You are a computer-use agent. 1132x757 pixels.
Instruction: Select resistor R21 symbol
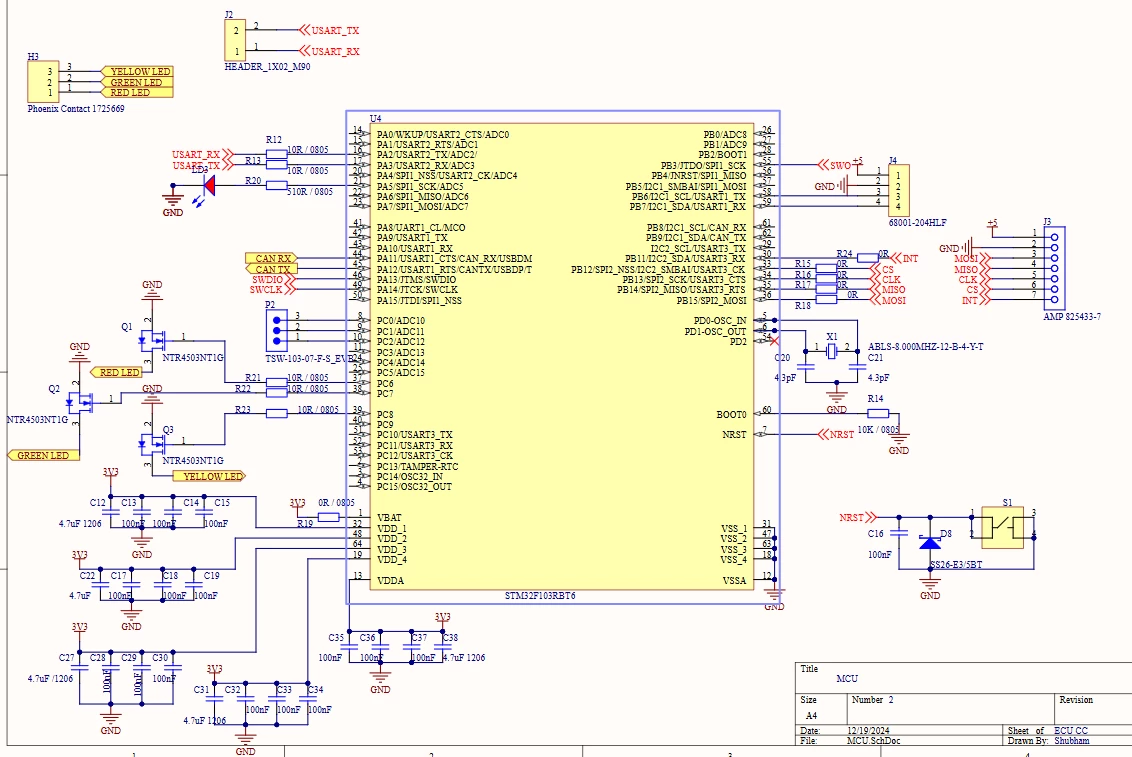pos(277,382)
